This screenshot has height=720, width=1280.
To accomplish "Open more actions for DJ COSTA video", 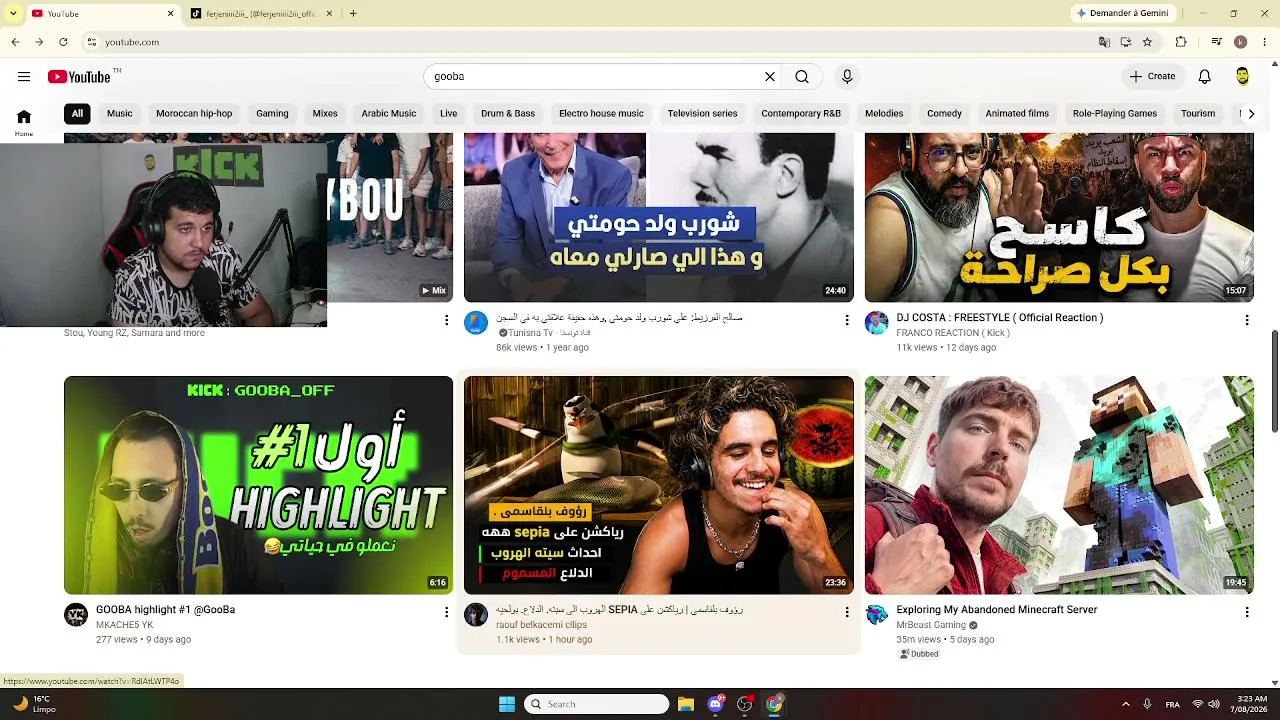I will 1247,320.
